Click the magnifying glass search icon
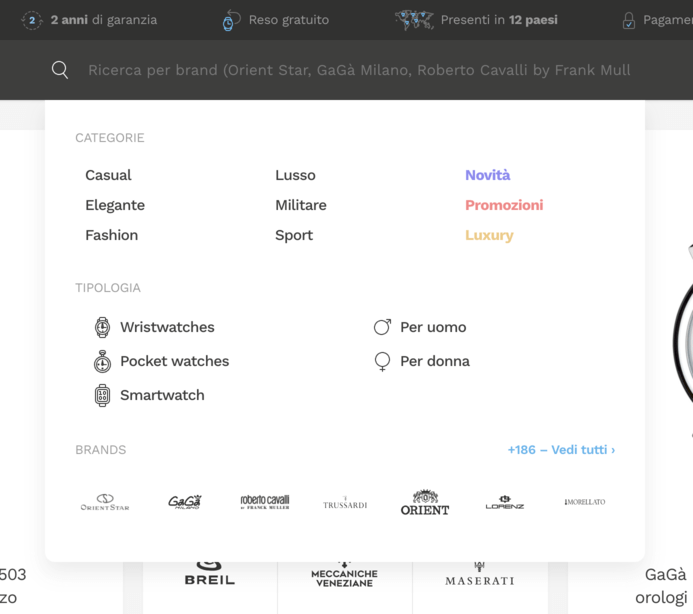This screenshot has height=614, width=693. click(x=60, y=70)
